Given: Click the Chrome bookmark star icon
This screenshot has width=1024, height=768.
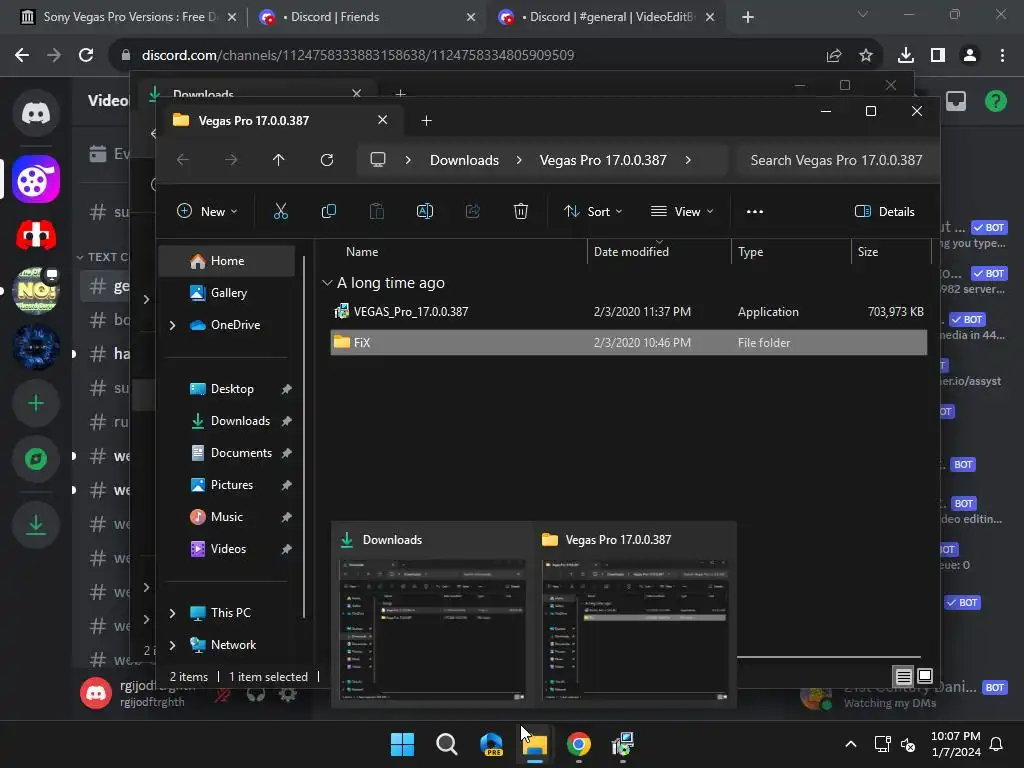Looking at the screenshot, I should tap(866, 55).
